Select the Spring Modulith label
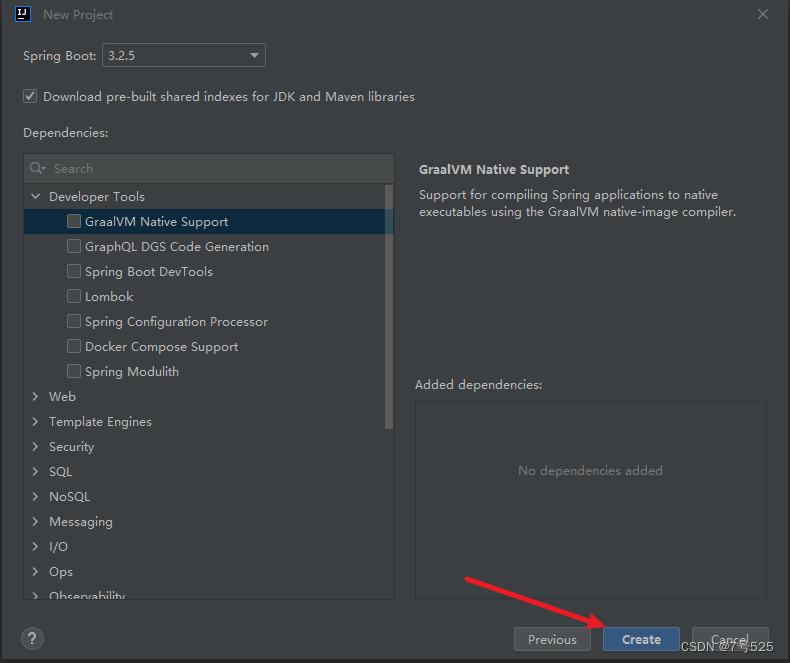This screenshot has width=790, height=663. click(131, 372)
